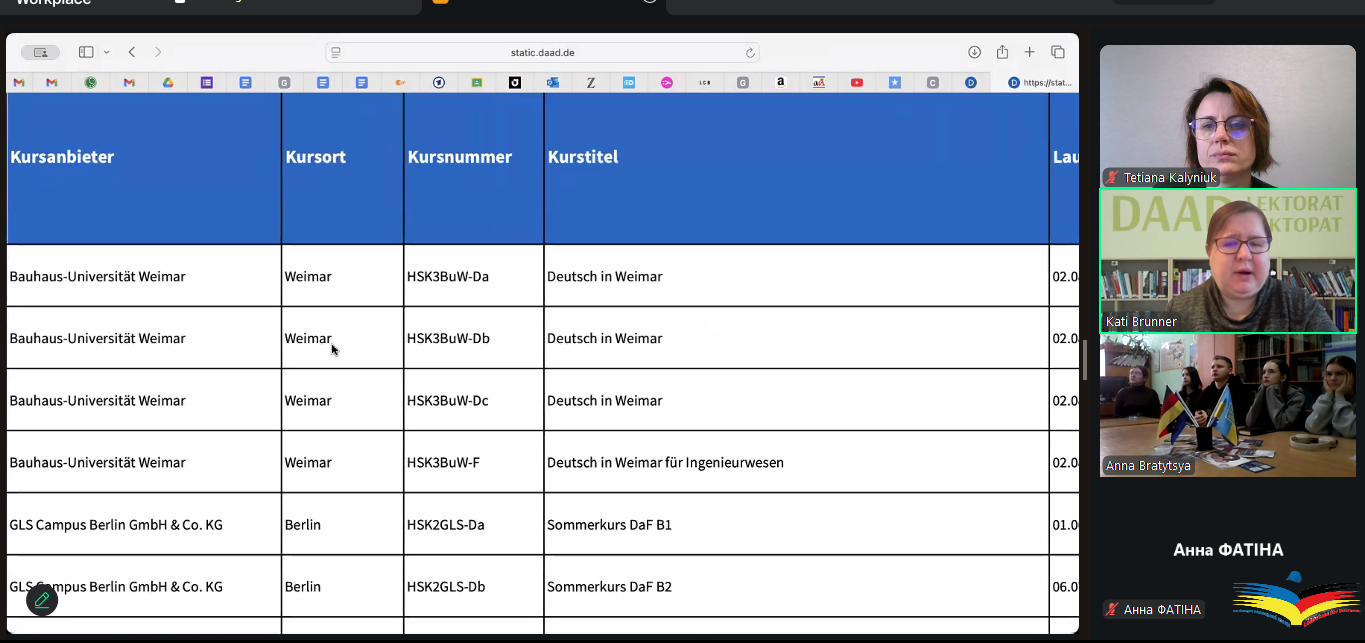Select Tetiana Kalyniuk's video tile
Screen dimensions: 1365x643
coord(1227,116)
